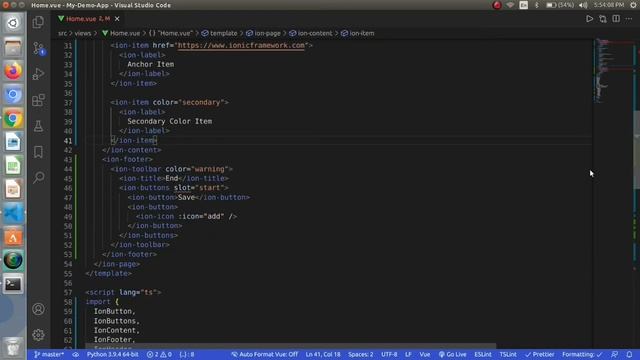
Task: Open the Source Control view
Action: tap(38, 48)
